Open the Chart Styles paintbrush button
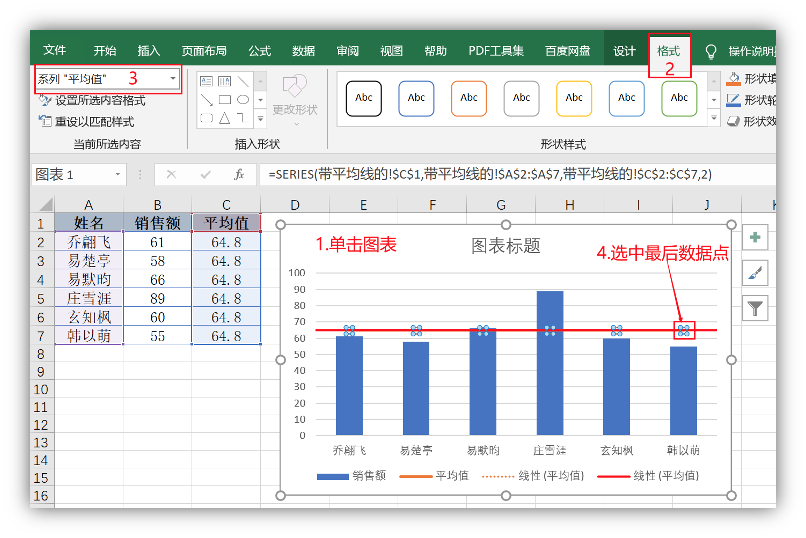Screen dimensions: 806x538 pyautogui.click(x=756, y=273)
